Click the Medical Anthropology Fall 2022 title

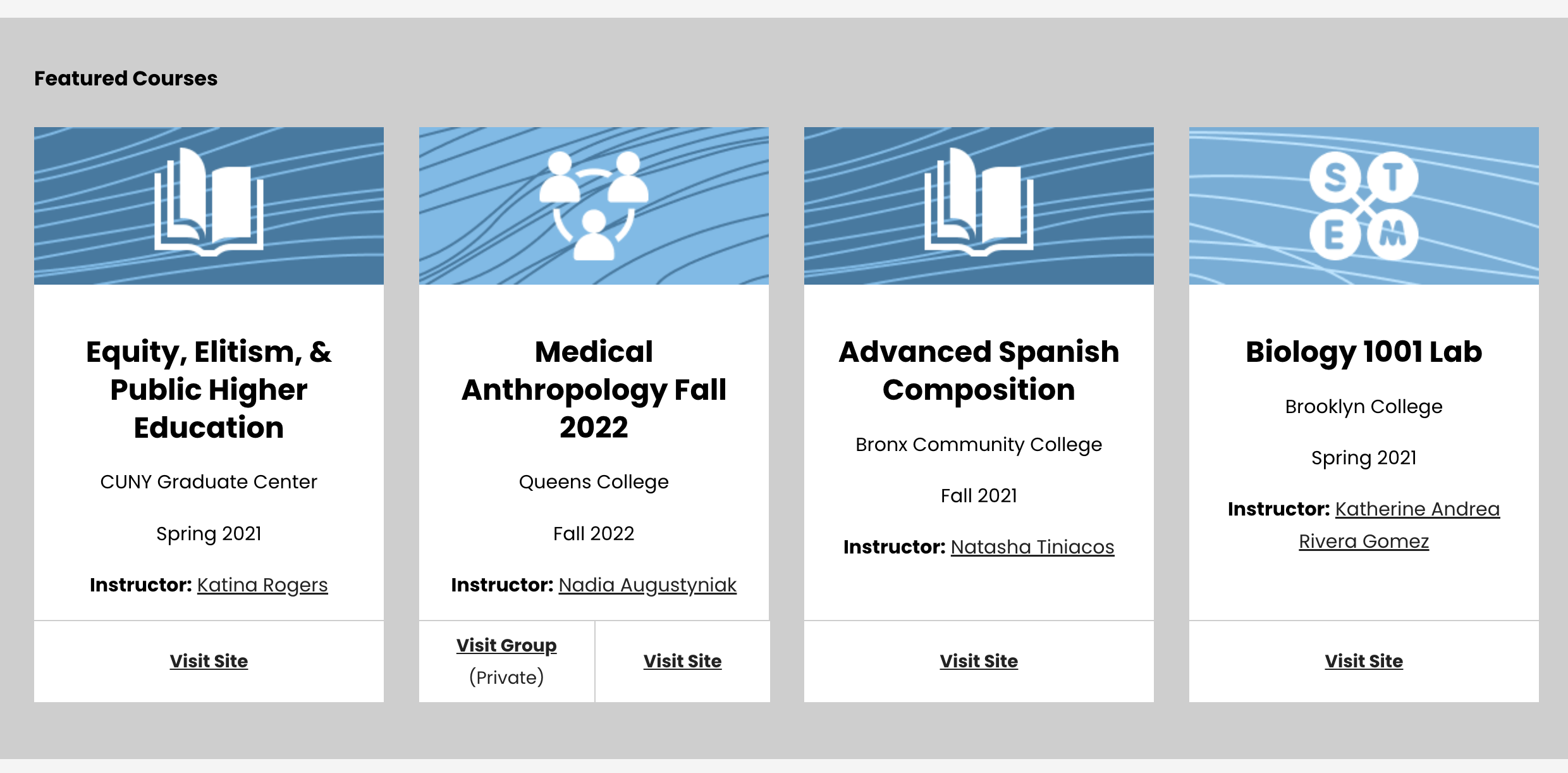(x=594, y=390)
